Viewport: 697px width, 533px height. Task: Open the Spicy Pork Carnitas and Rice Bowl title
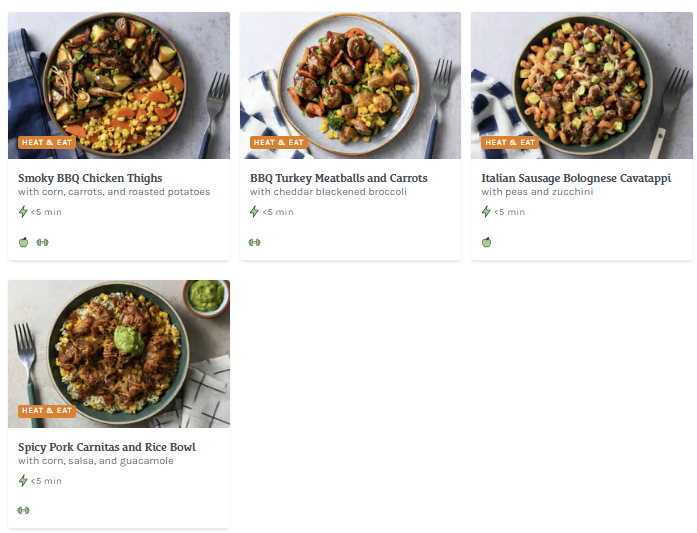point(107,447)
